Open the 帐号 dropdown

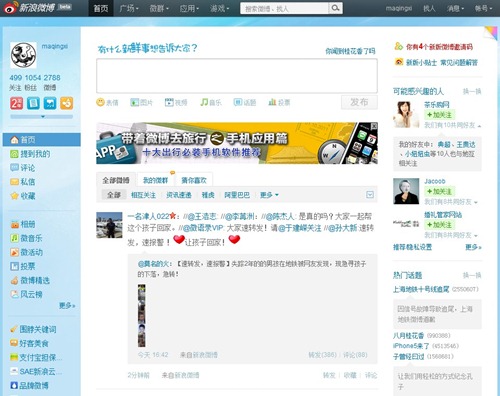483,8
